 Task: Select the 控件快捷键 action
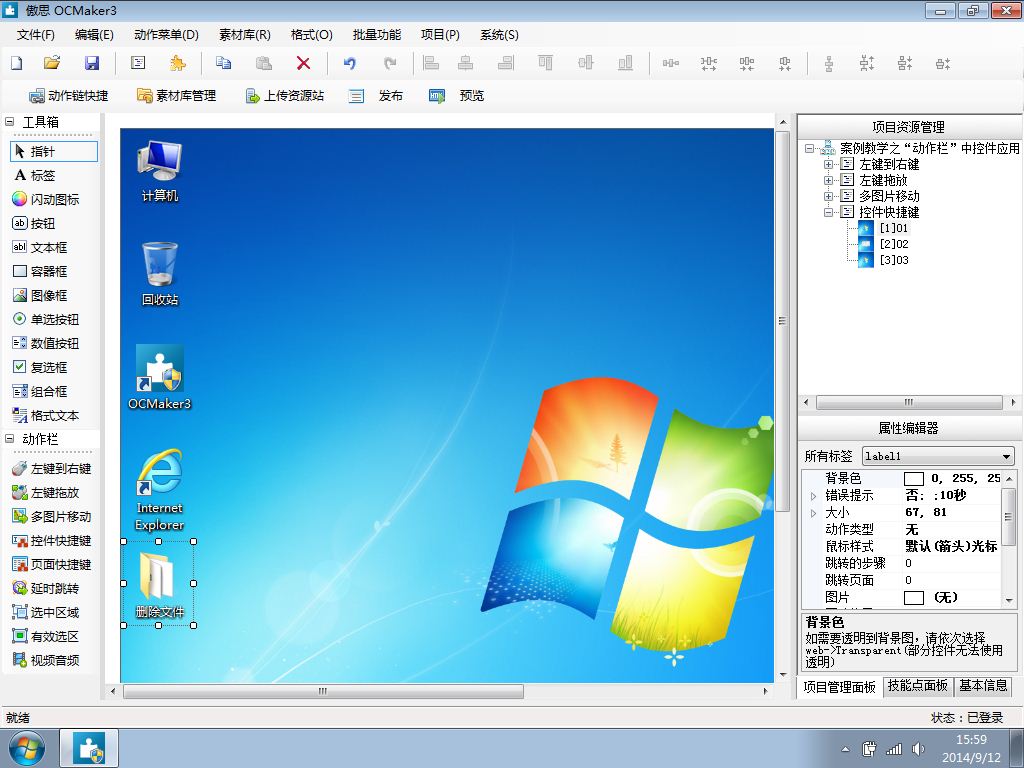54,541
